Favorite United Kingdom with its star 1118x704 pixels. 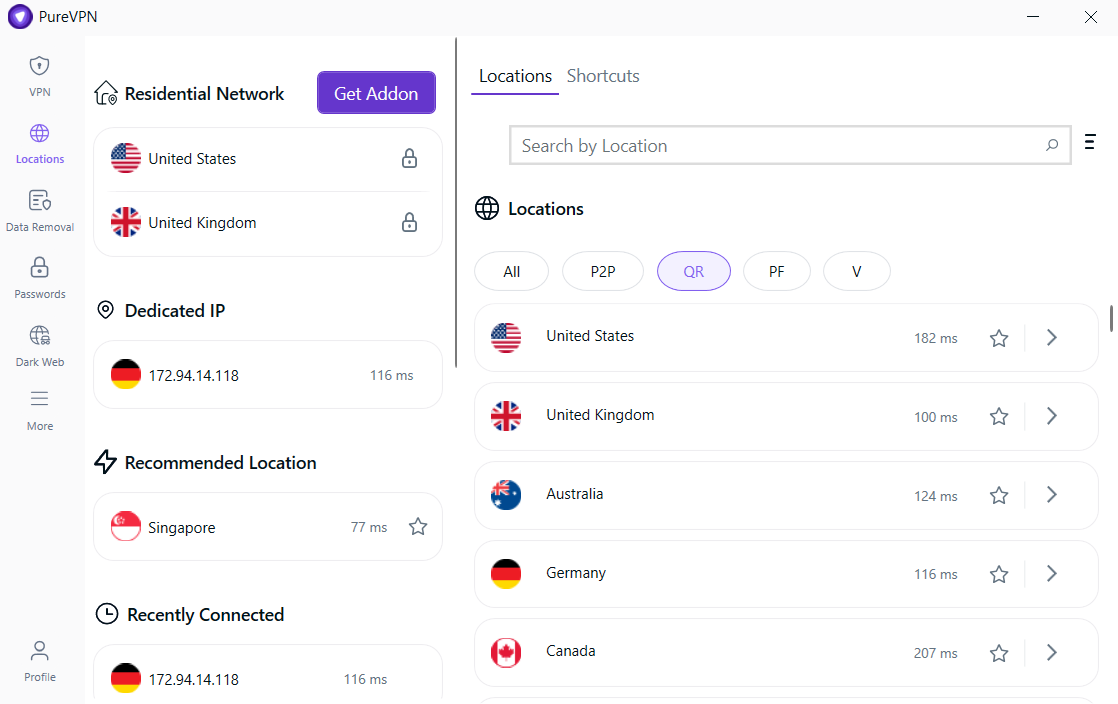pyautogui.click(x=999, y=417)
